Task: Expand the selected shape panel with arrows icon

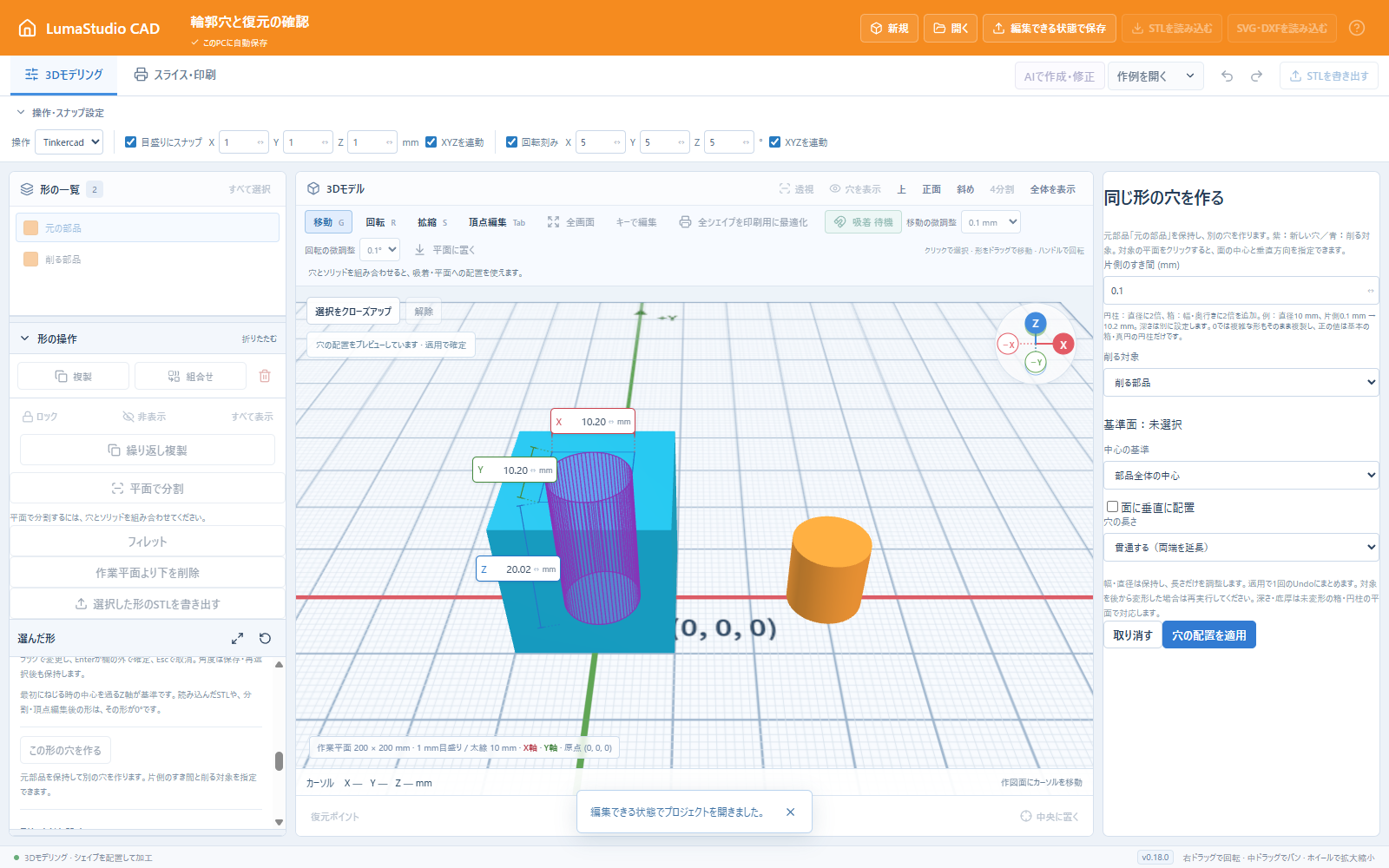Action: (237, 638)
